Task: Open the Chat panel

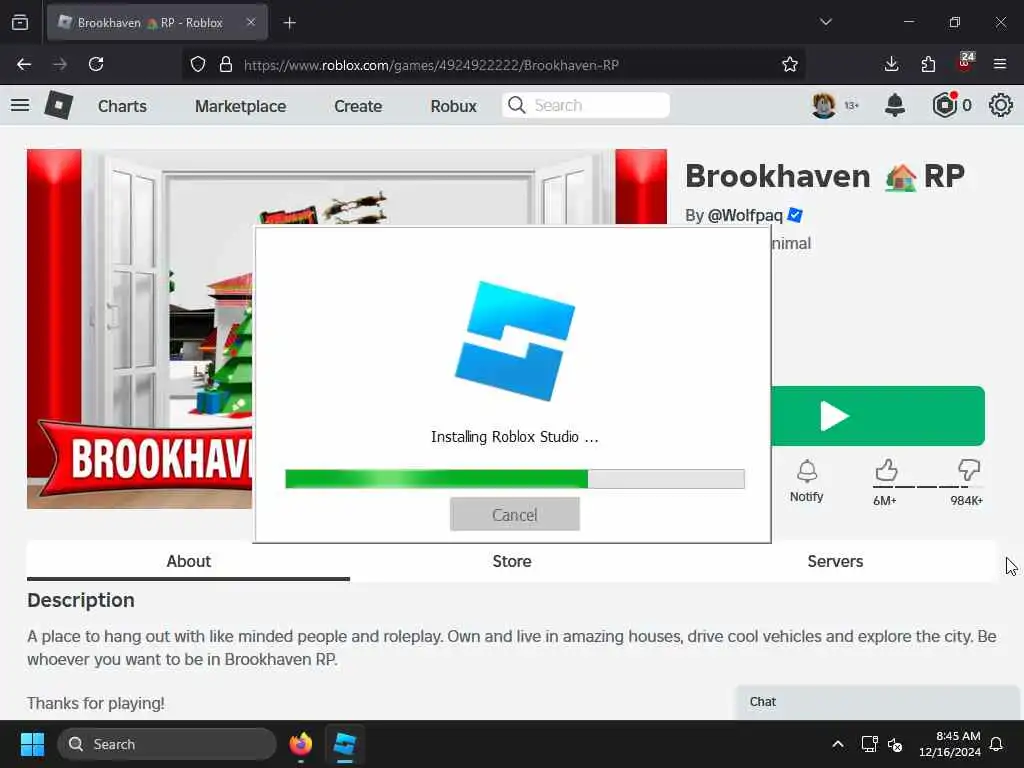Action: tap(877, 702)
